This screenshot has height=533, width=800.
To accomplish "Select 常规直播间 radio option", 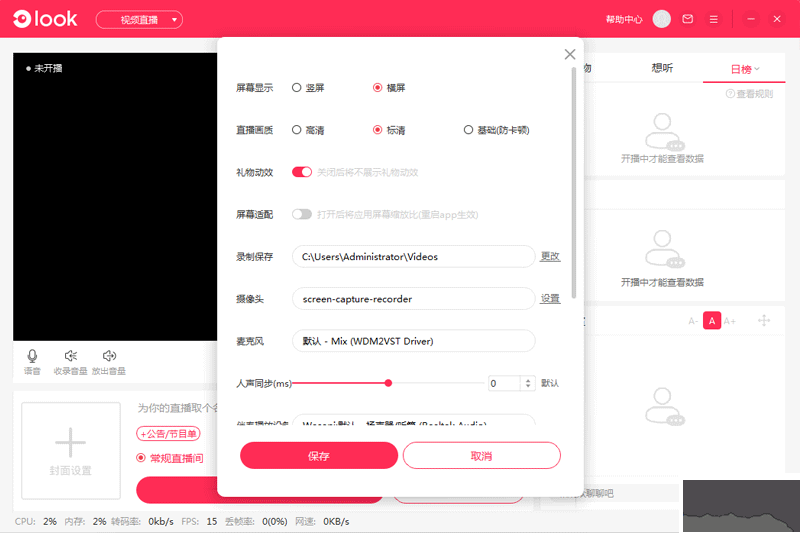I will coord(170,458).
